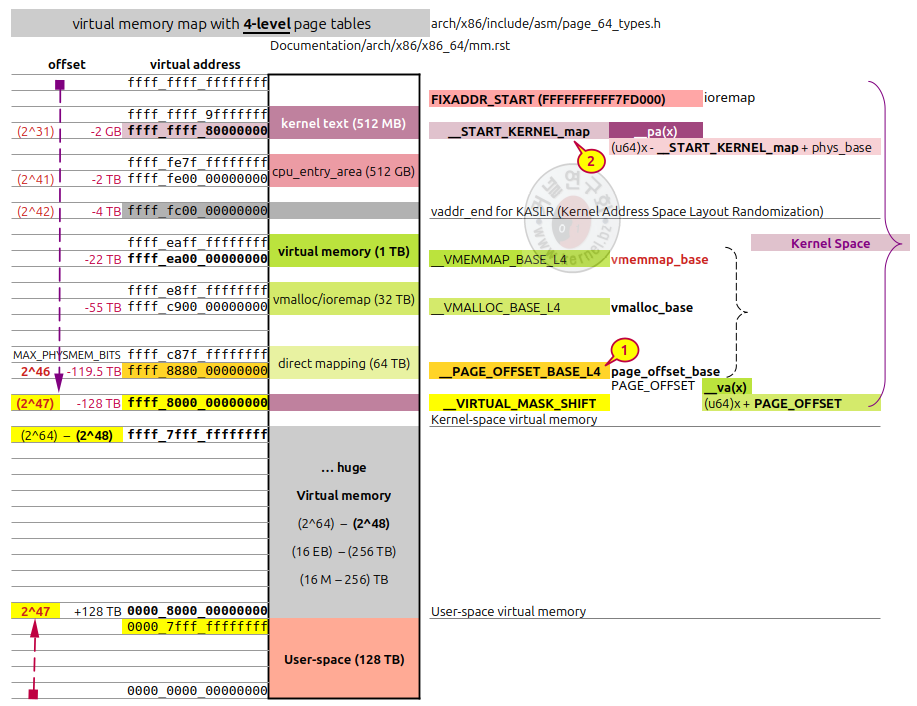Select address 0000_8000_00000000

pyautogui.click(x=198, y=611)
